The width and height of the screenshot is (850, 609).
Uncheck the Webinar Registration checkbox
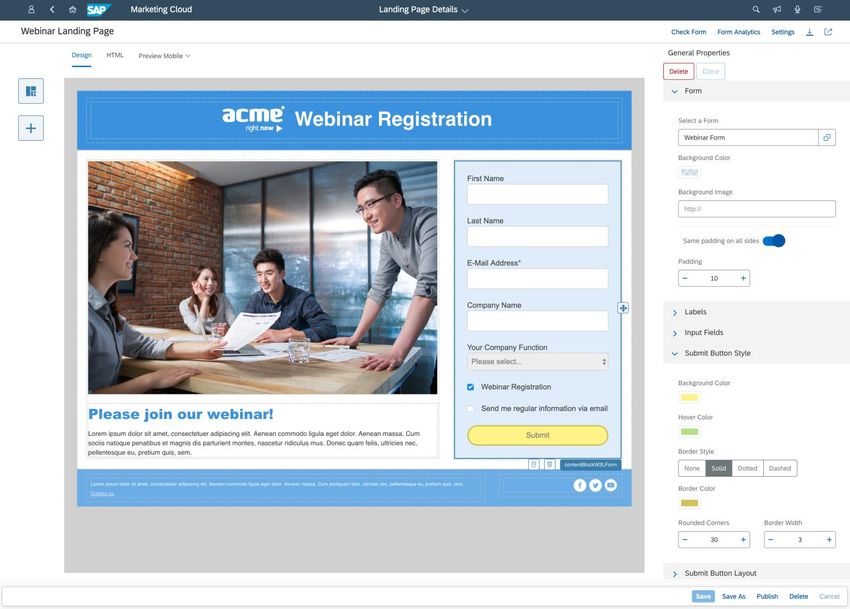click(x=471, y=387)
